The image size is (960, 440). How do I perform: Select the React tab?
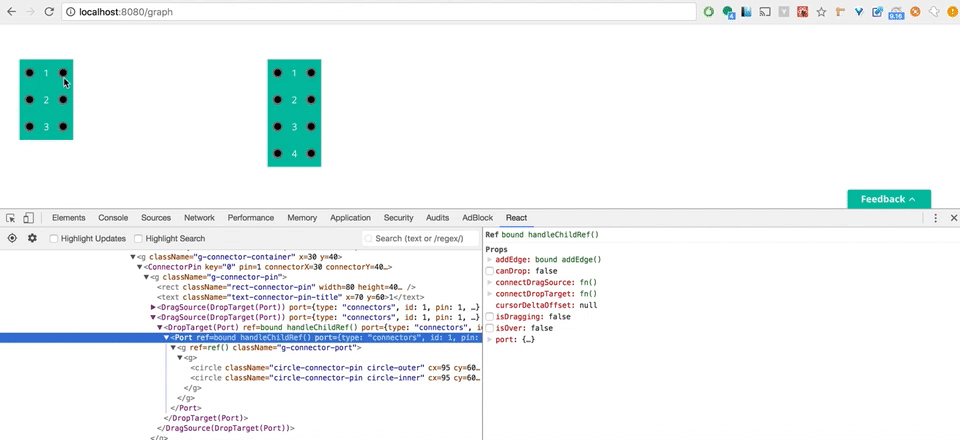[x=516, y=218]
